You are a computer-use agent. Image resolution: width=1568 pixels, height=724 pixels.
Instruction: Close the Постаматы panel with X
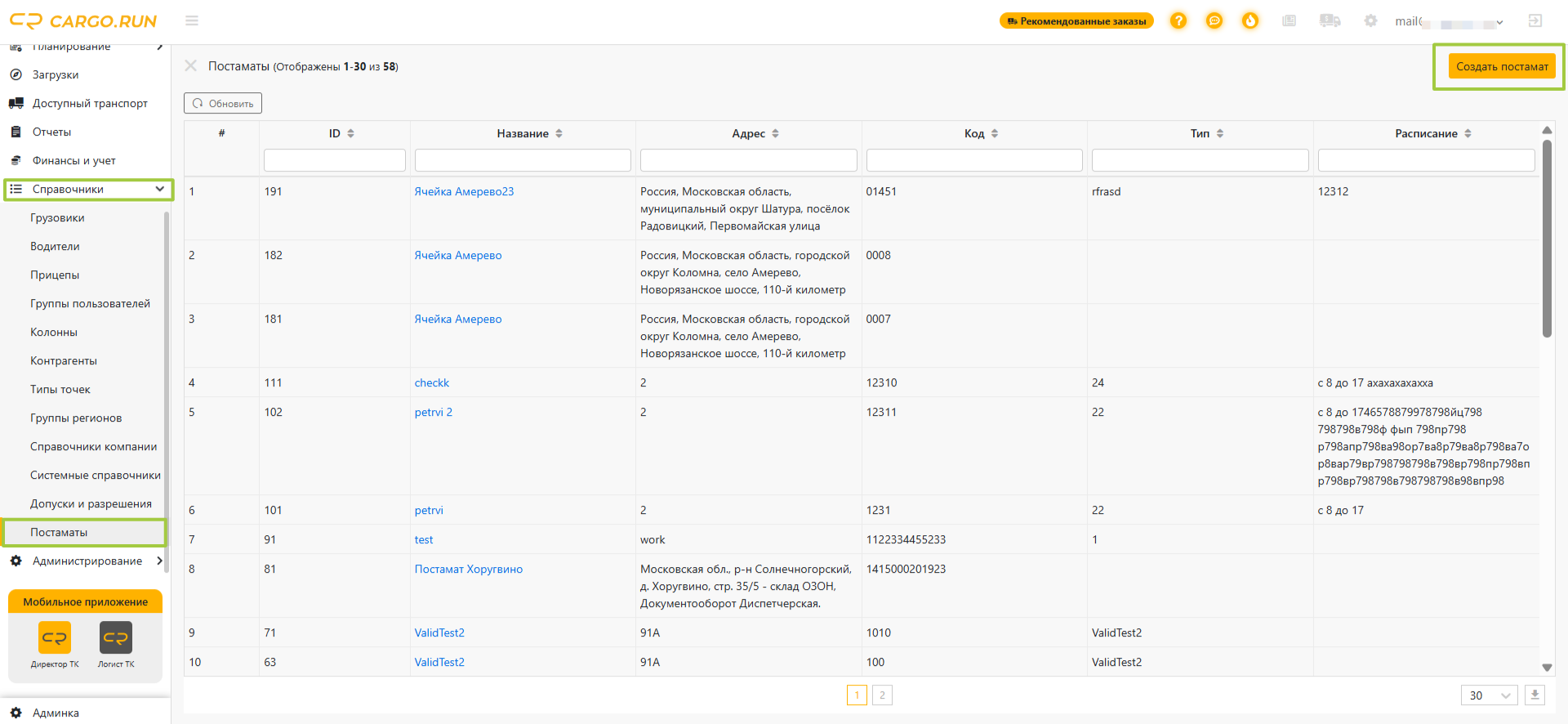(x=191, y=65)
